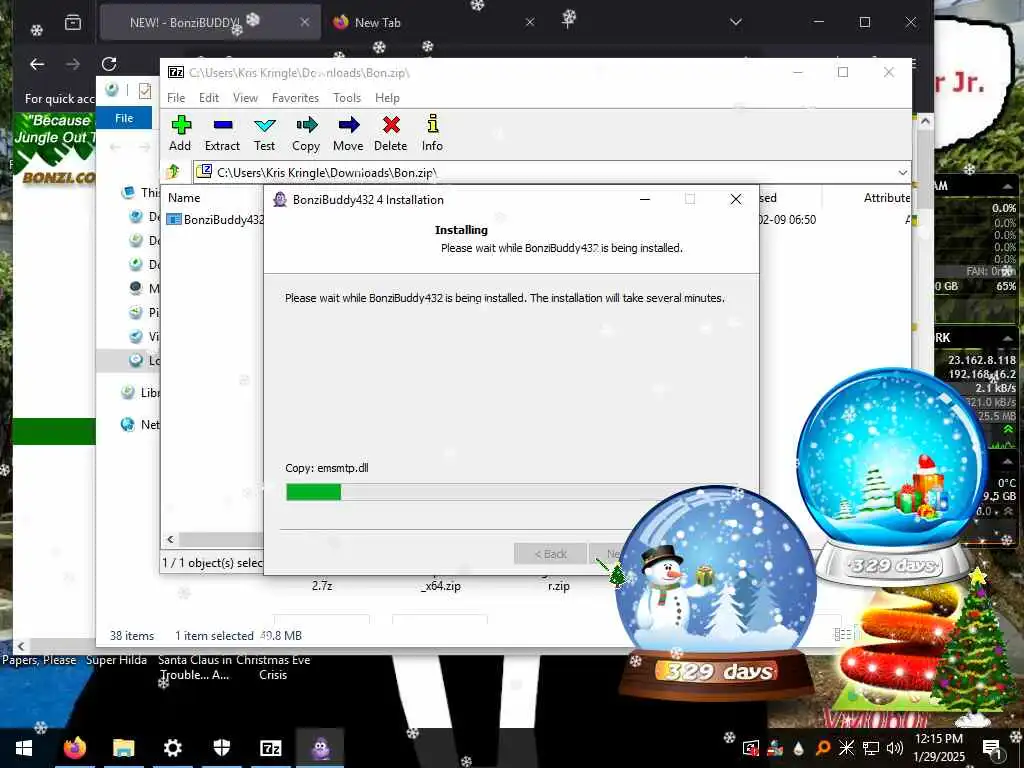Close the New Tab browser tab

click(x=530, y=22)
